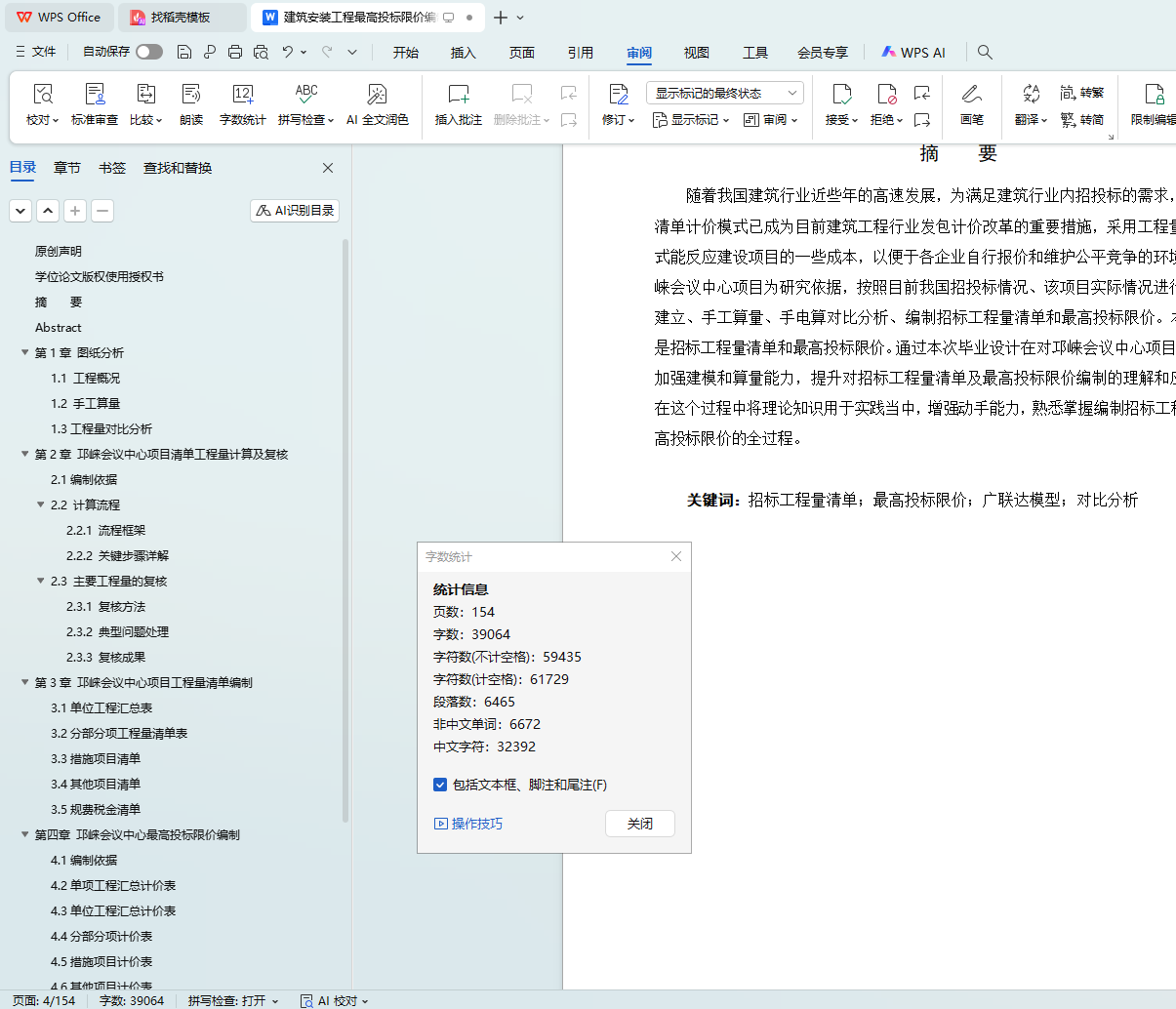Collapse the 2.2 计算流程 outline section
The height and width of the screenshot is (1009, 1176).
pos(41,505)
